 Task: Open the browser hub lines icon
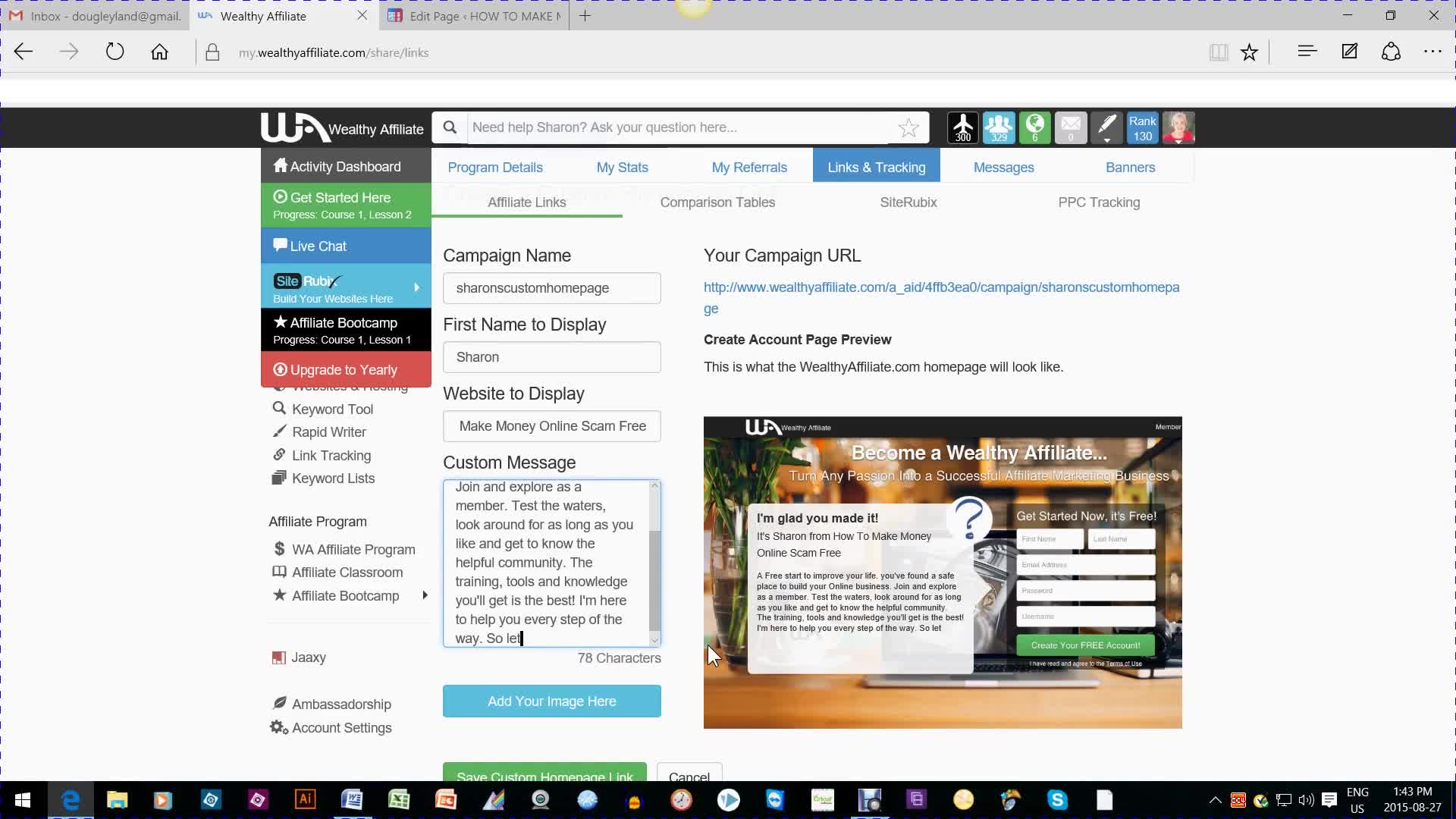1307,51
